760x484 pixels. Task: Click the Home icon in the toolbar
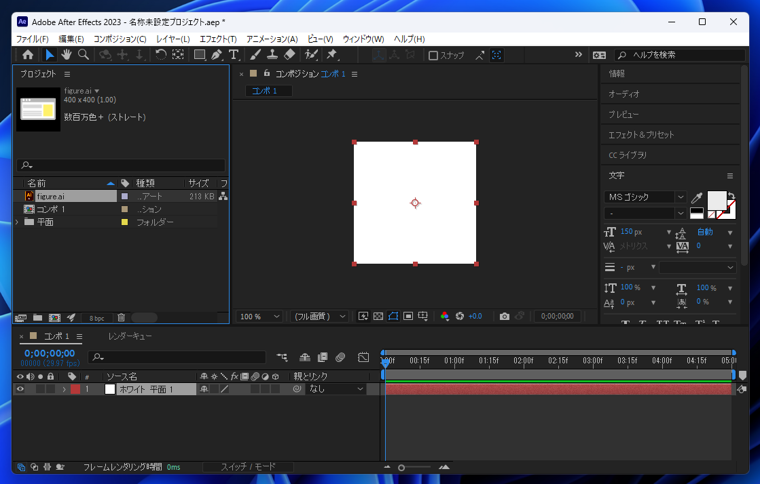click(x=28, y=55)
